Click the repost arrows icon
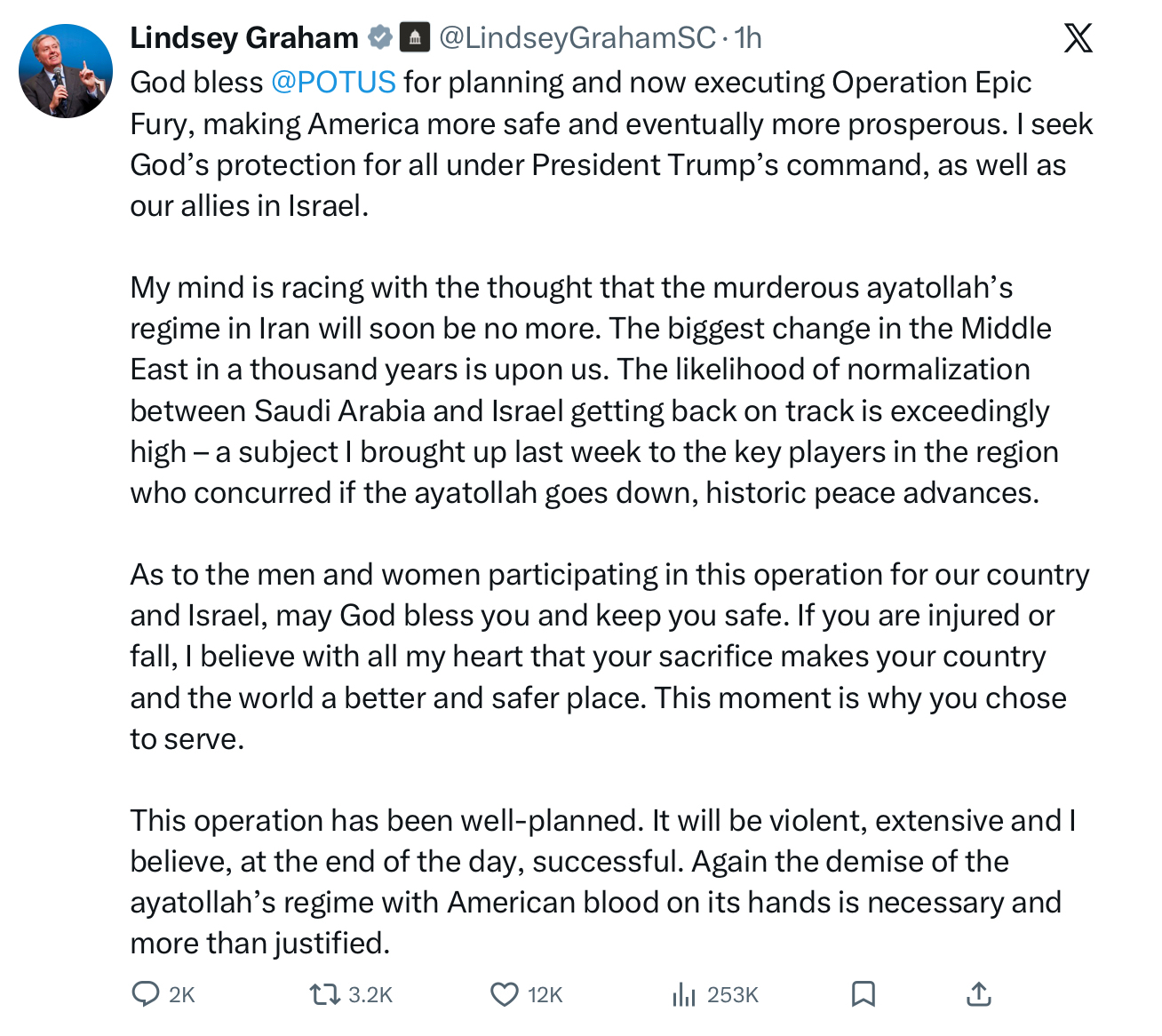The height and width of the screenshot is (1036, 1162). pos(325,993)
